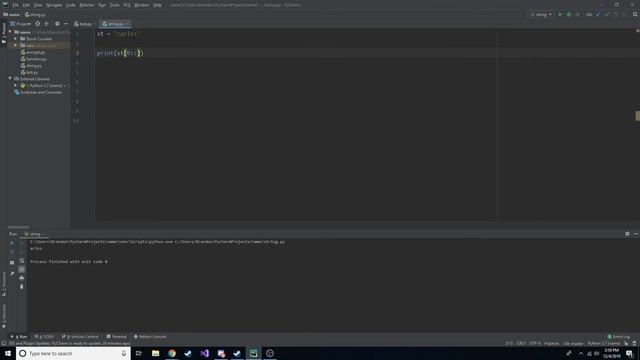Select function.py in project tree
The height and width of the screenshot is (360, 640).
click(34, 59)
